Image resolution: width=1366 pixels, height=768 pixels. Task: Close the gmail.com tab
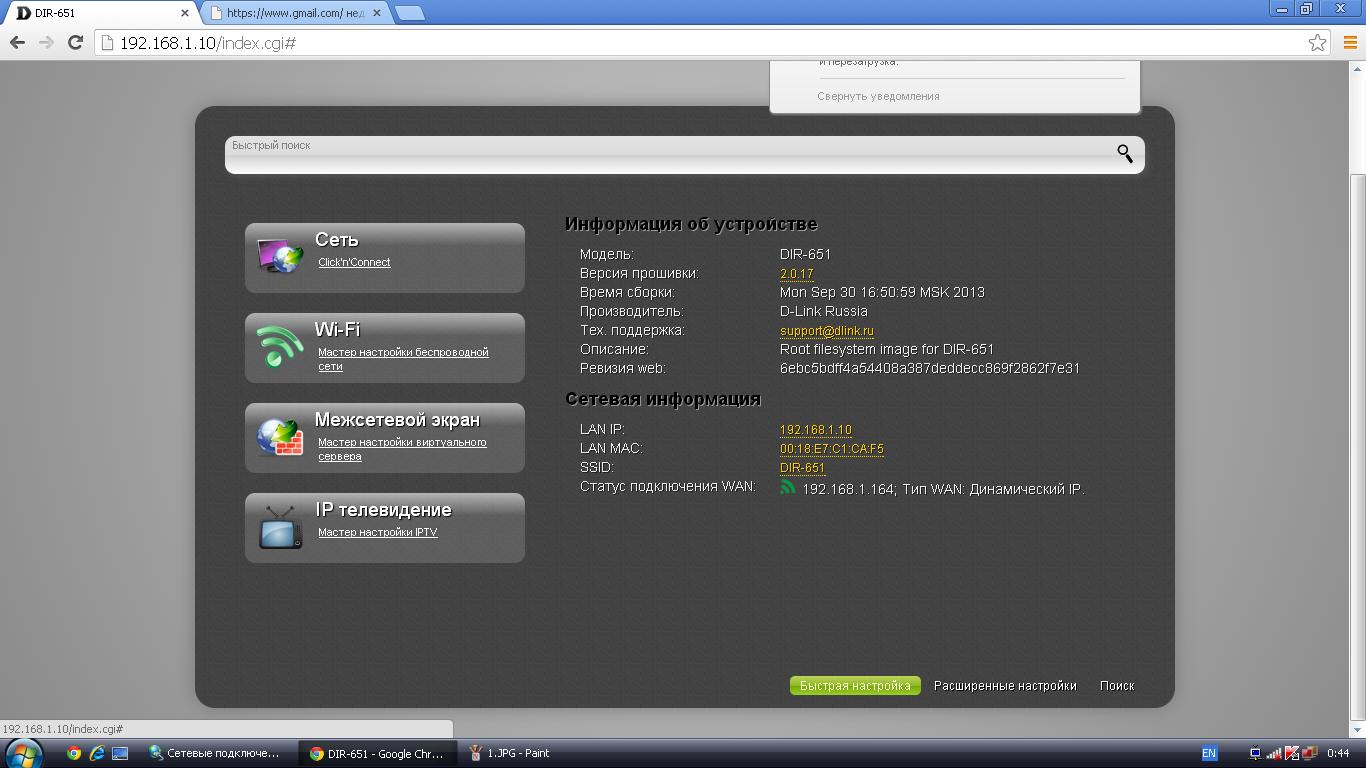[x=379, y=13]
